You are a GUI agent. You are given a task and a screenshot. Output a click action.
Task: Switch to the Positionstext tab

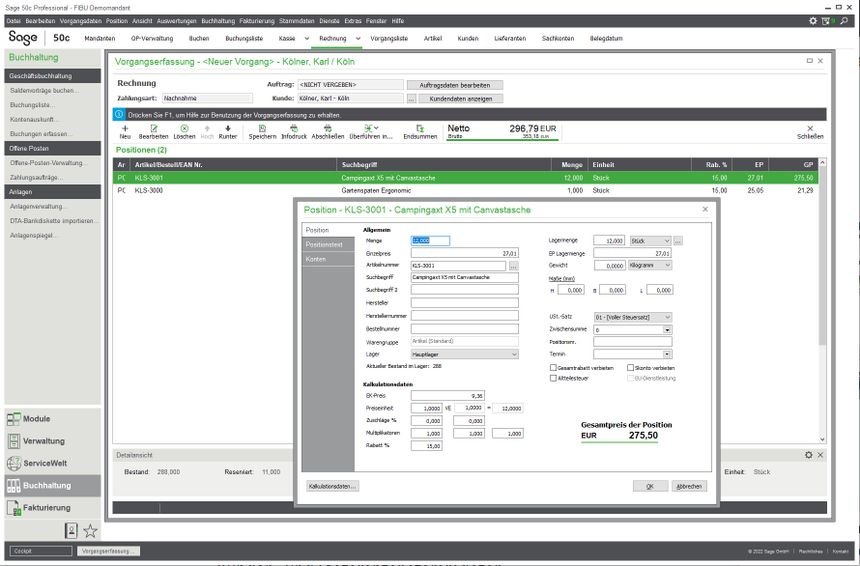324,245
